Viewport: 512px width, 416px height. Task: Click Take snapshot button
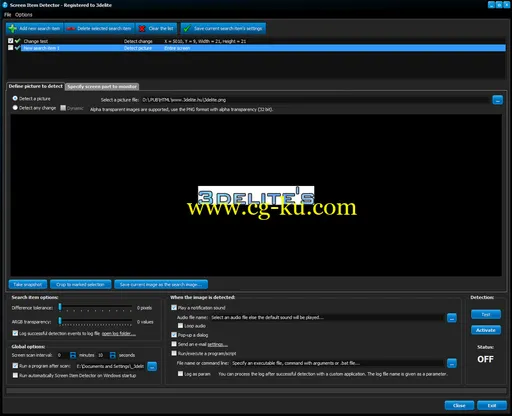(x=28, y=284)
